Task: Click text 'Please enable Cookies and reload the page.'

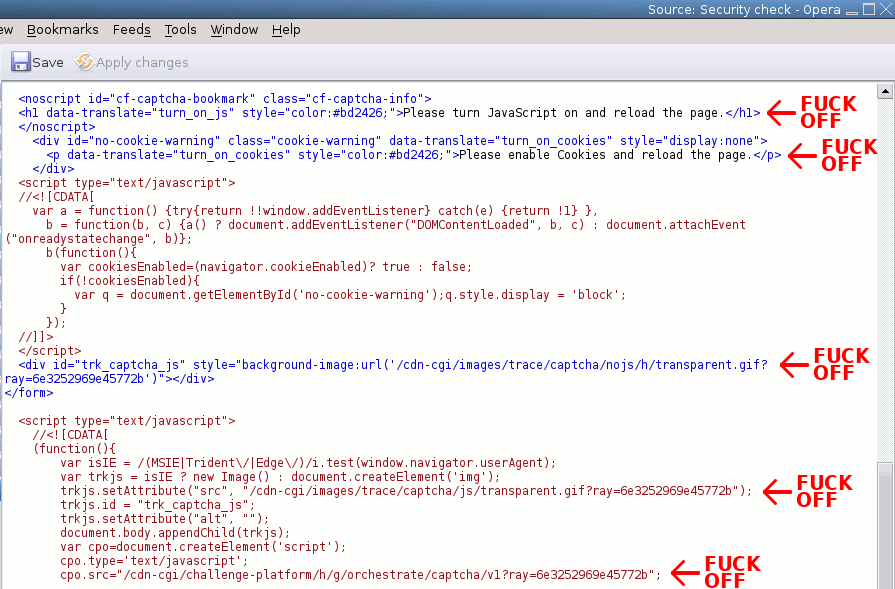Action: click(606, 155)
